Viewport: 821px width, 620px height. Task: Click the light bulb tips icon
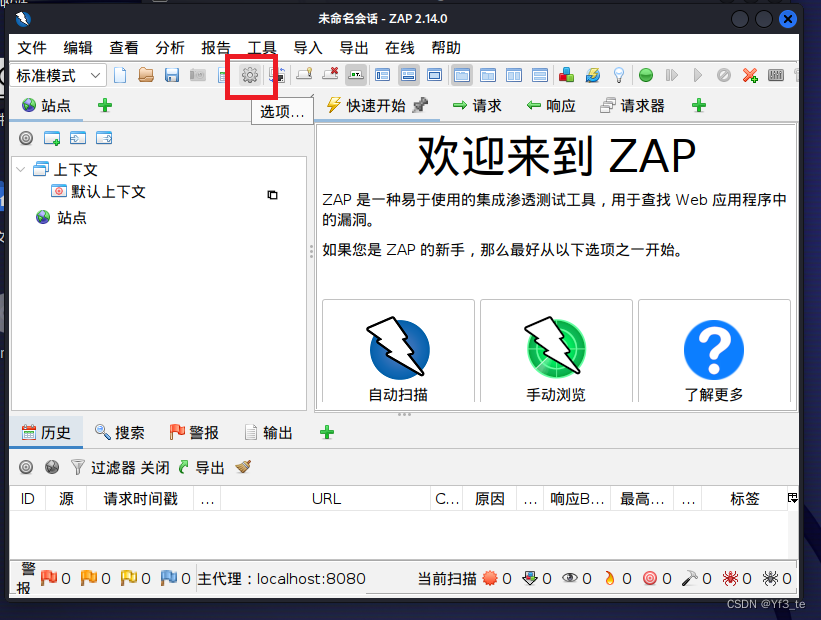coord(619,75)
